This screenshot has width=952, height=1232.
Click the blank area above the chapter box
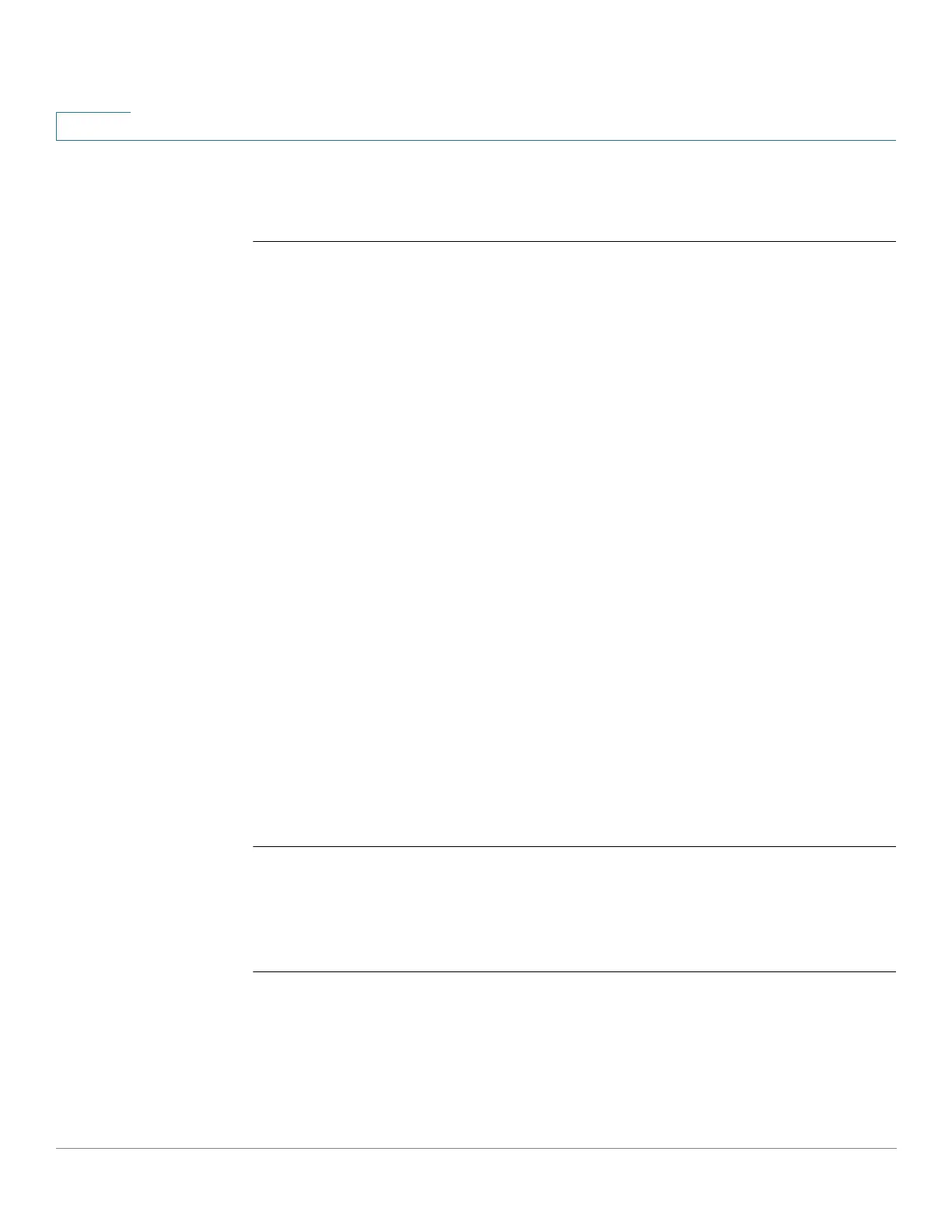[93, 56]
